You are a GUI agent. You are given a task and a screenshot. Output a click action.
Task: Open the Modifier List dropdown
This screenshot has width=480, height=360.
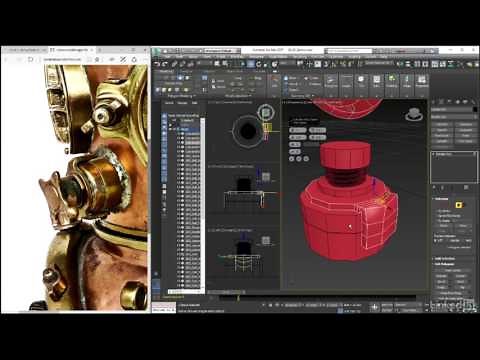pyautogui.click(x=454, y=117)
